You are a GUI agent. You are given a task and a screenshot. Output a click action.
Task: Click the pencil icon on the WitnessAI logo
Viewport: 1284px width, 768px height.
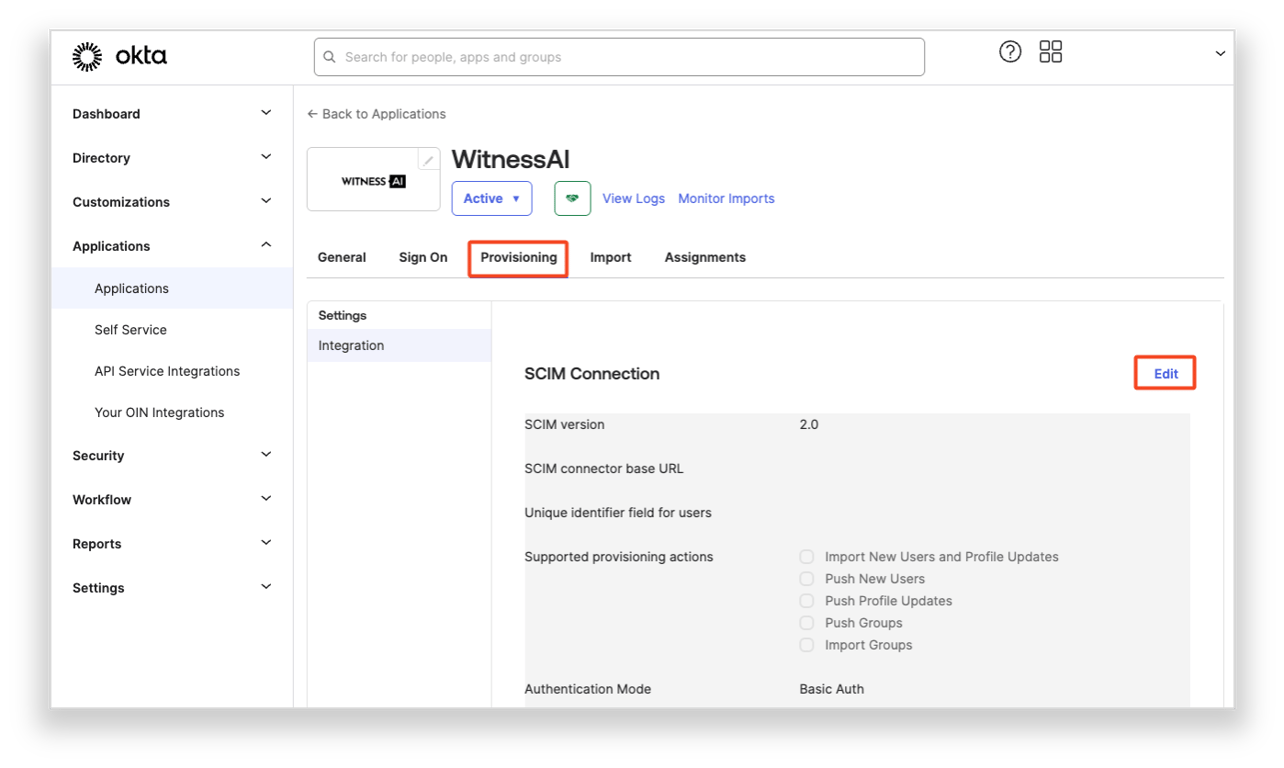(x=428, y=160)
